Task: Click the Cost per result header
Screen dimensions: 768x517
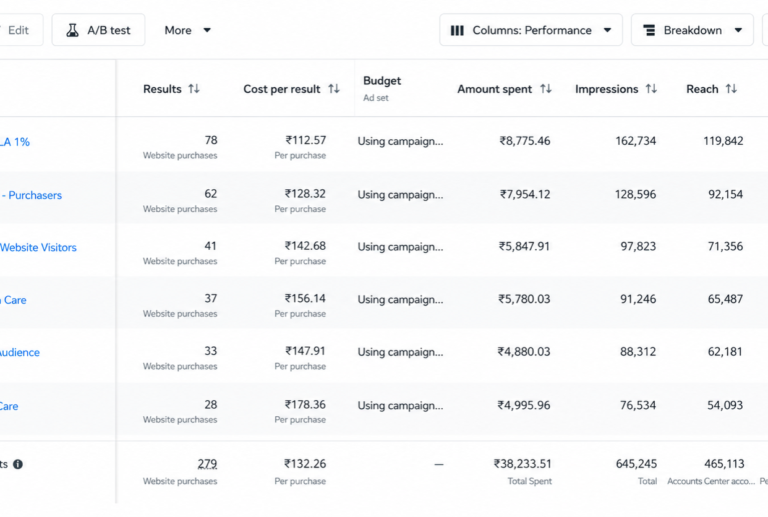Action: [282, 89]
